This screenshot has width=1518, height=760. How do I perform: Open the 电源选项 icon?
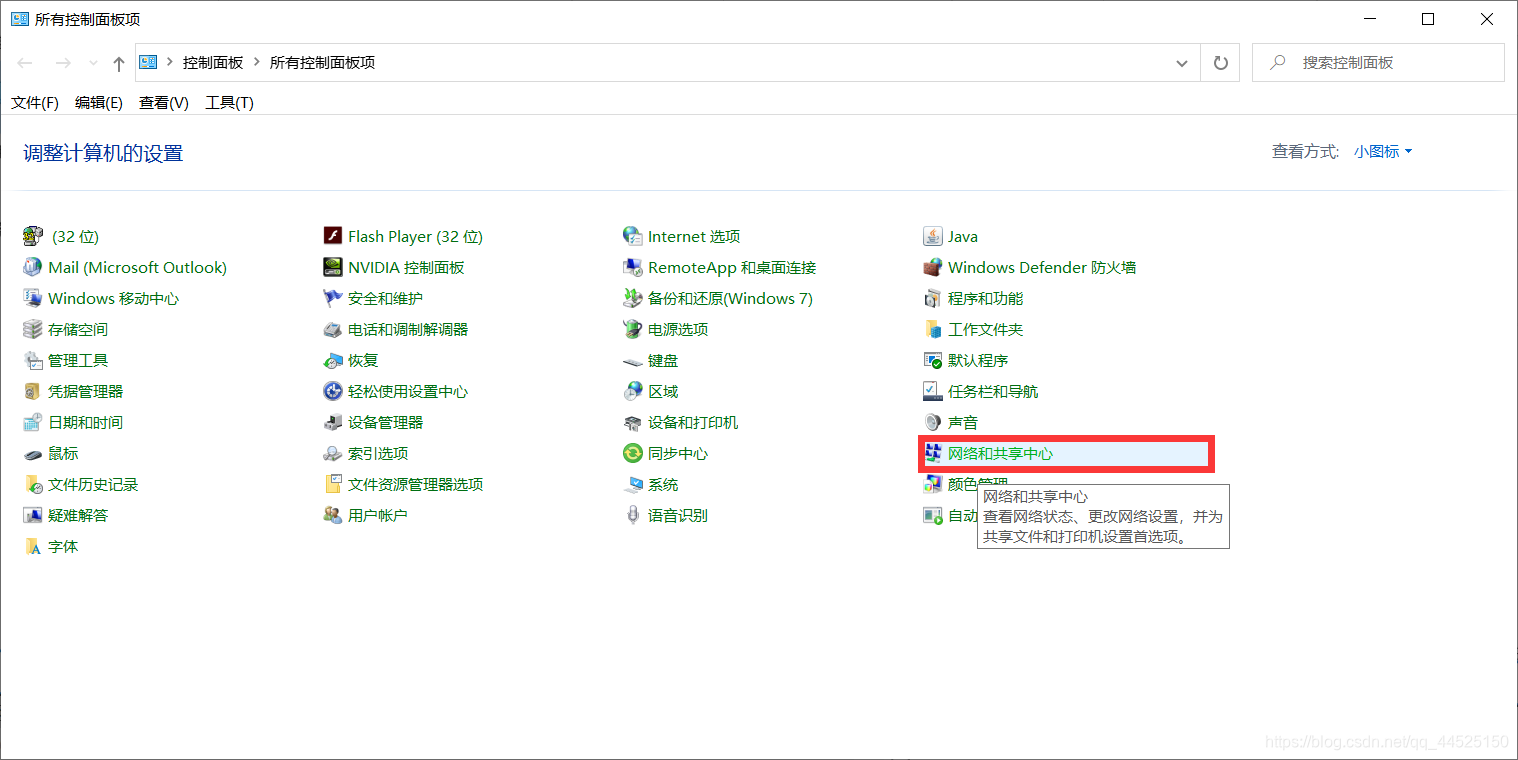click(x=632, y=329)
